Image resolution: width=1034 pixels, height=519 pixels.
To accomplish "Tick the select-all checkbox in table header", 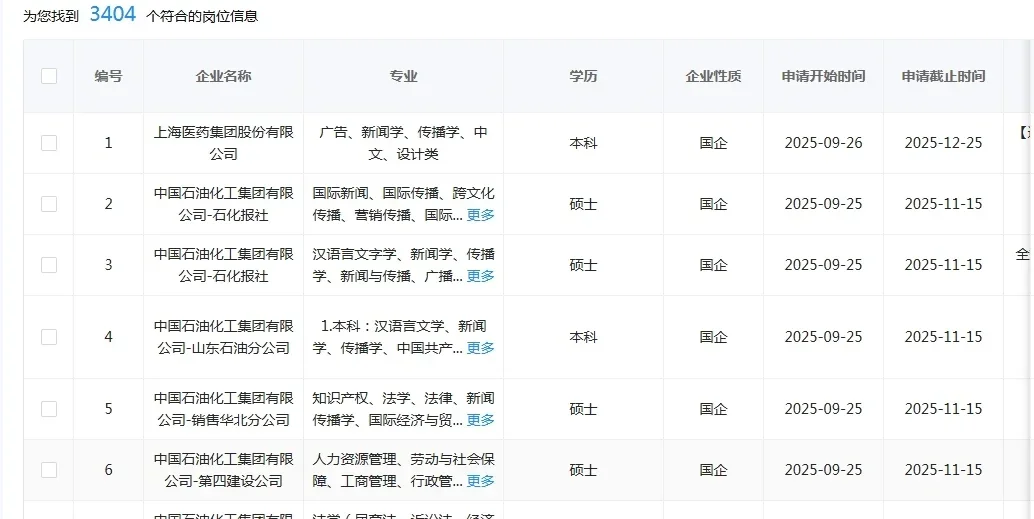I will coord(49,76).
